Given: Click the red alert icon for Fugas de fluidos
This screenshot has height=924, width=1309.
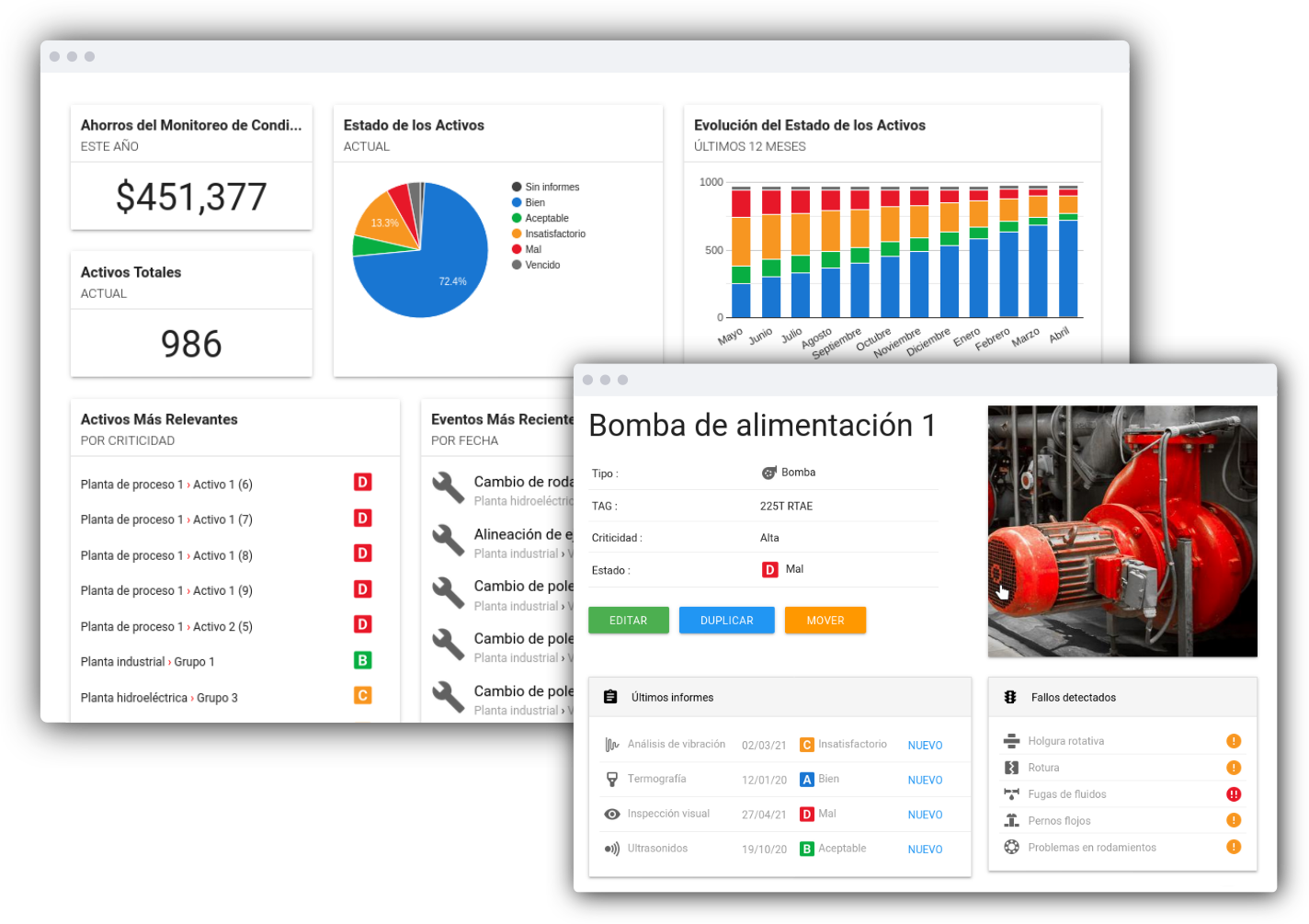Looking at the screenshot, I should click(x=1234, y=794).
